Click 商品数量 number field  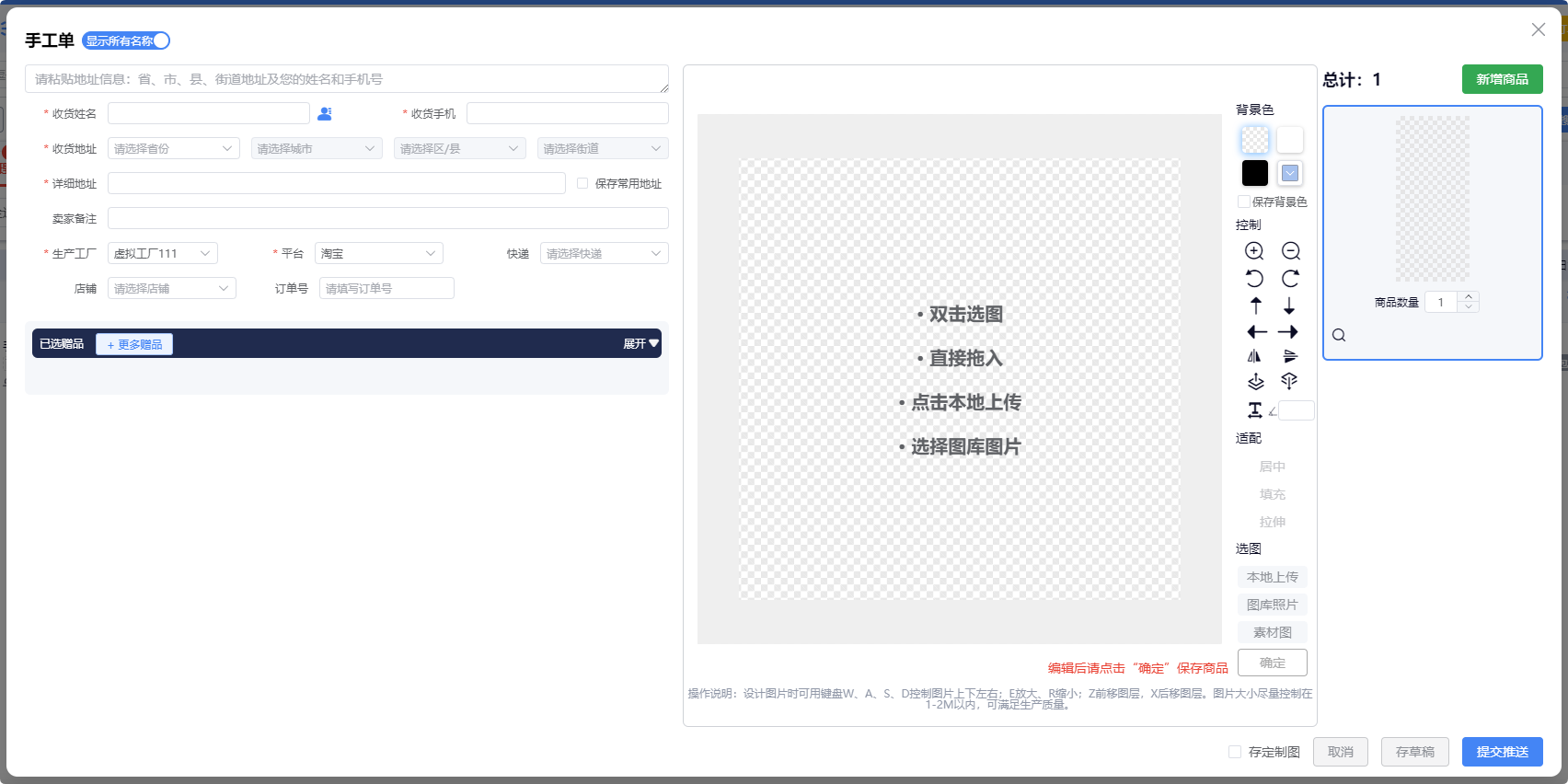click(1441, 302)
